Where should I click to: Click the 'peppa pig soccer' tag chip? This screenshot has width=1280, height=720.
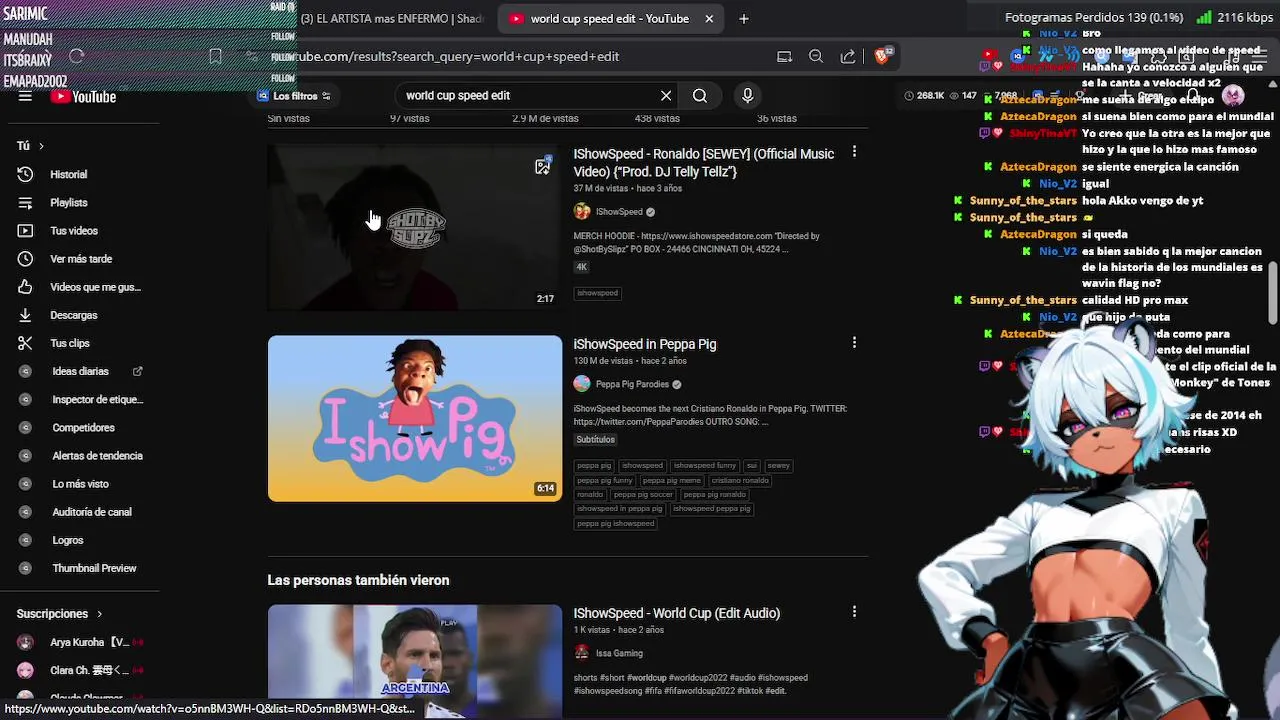coord(644,494)
